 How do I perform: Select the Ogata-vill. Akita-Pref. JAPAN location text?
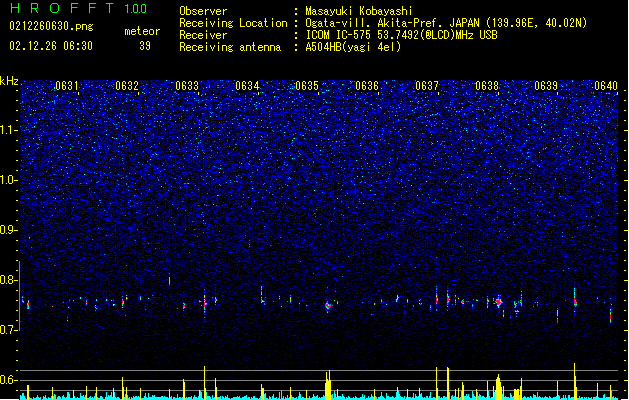pos(446,23)
